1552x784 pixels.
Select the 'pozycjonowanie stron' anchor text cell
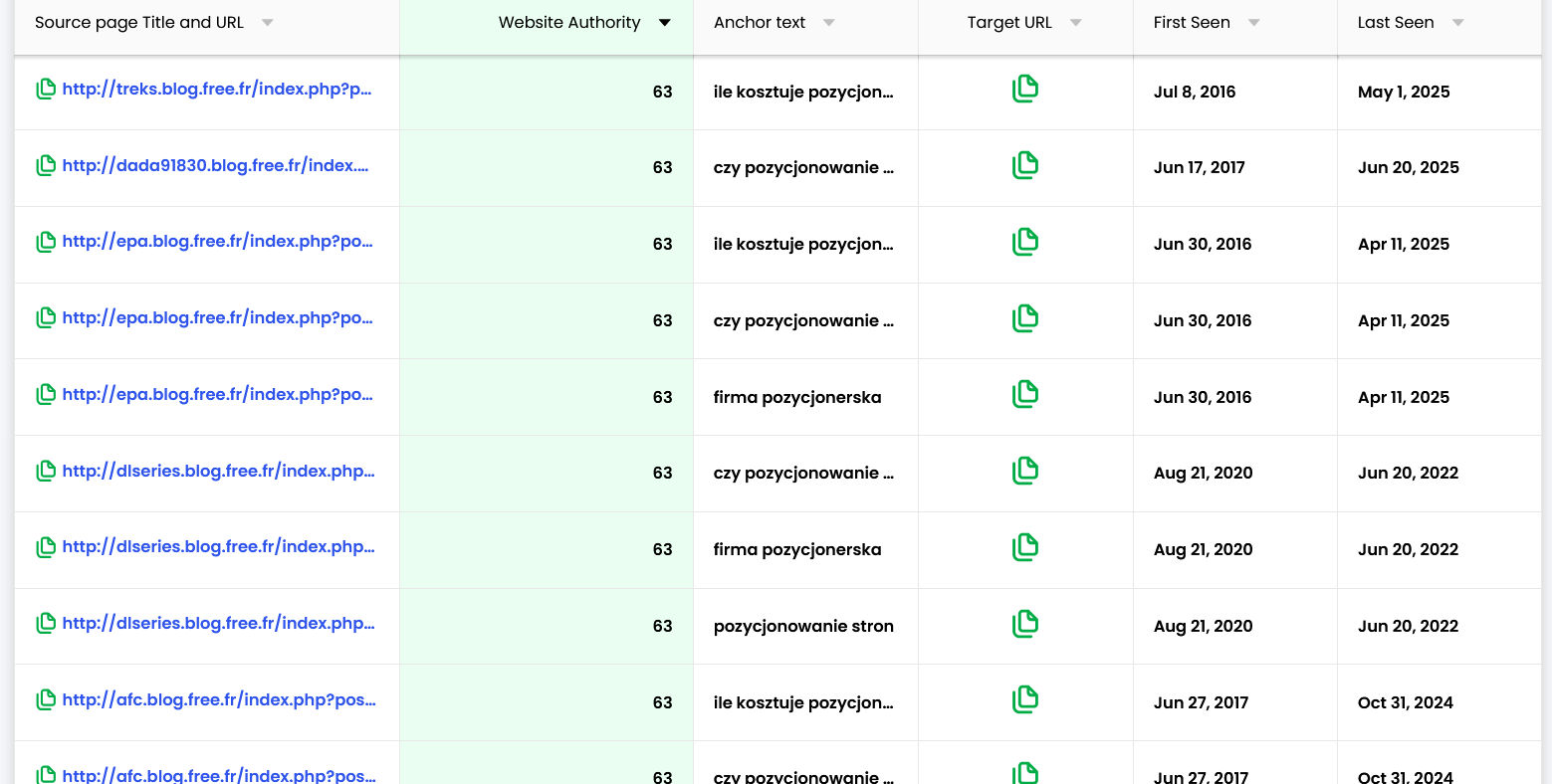tap(803, 626)
